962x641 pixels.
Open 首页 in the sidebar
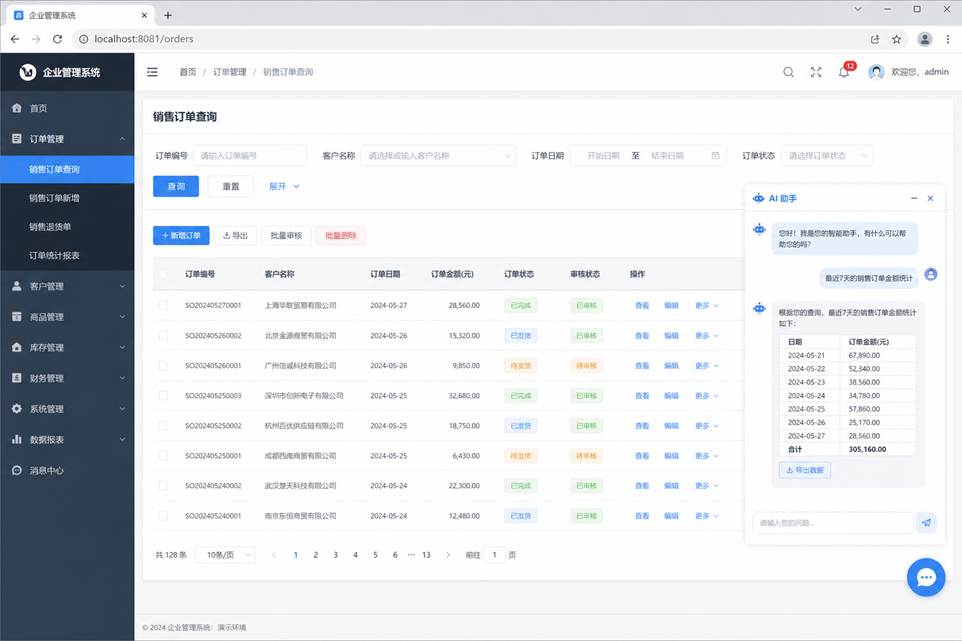[x=67, y=108]
